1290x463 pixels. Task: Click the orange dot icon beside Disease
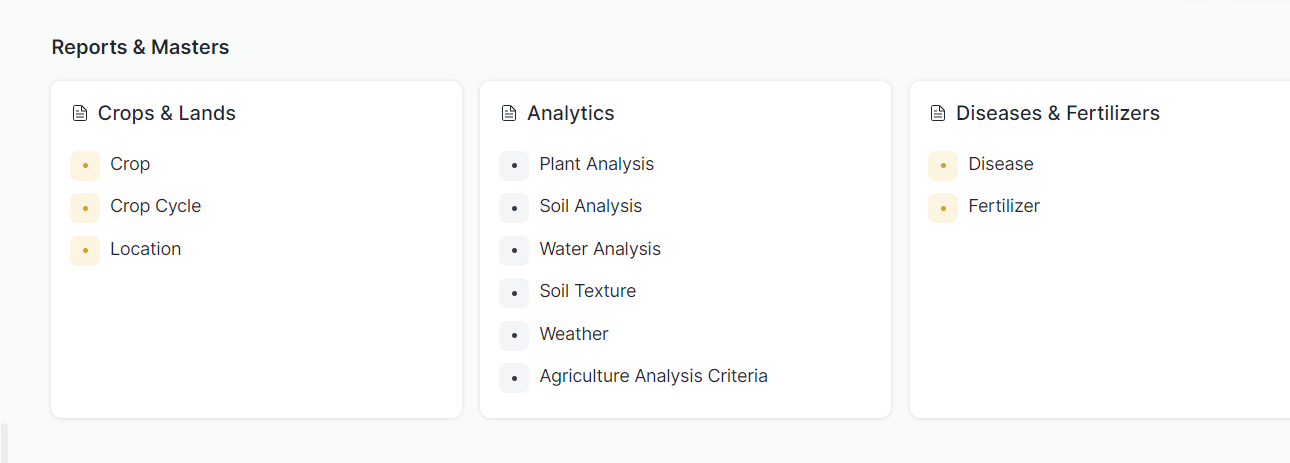[x=943, y=165]
